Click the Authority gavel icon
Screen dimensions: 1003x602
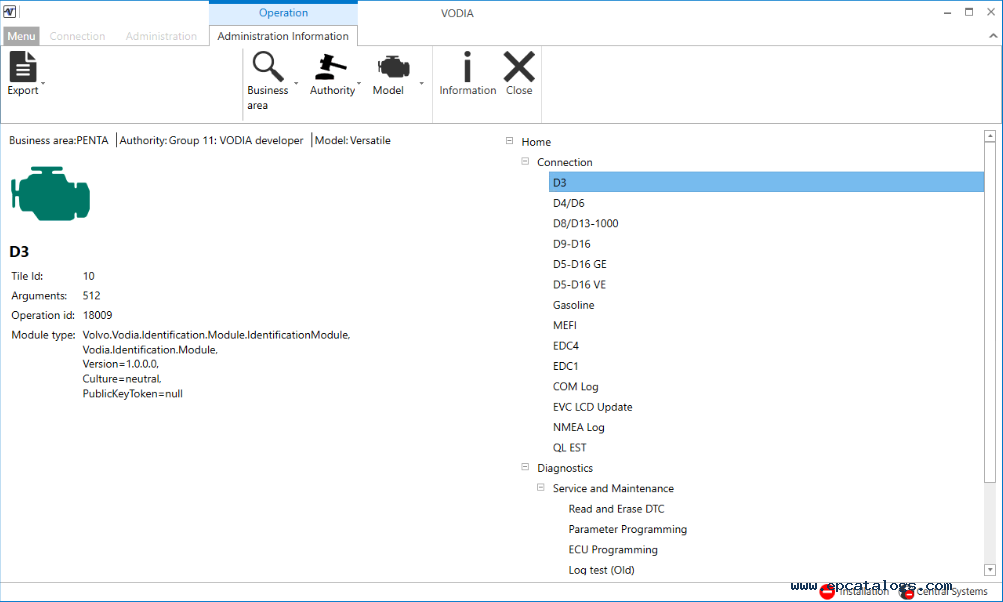(x=331, y=66)
